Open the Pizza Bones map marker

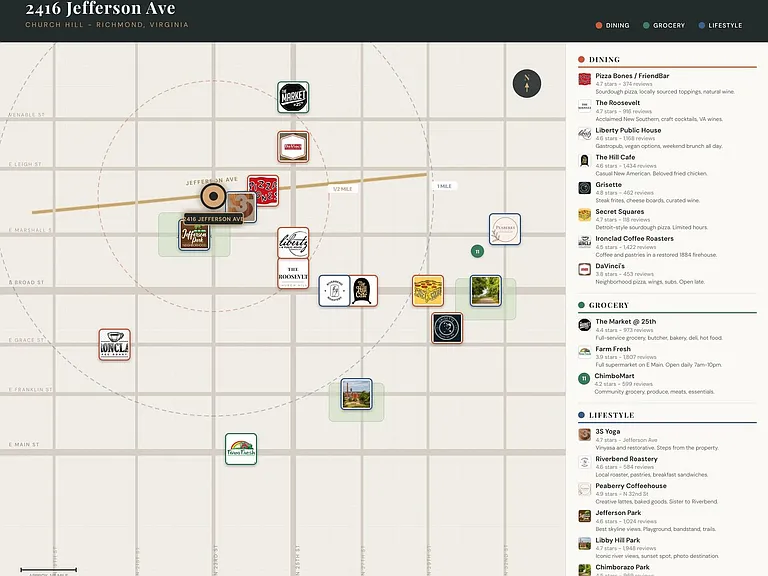(x=264, y=191)
